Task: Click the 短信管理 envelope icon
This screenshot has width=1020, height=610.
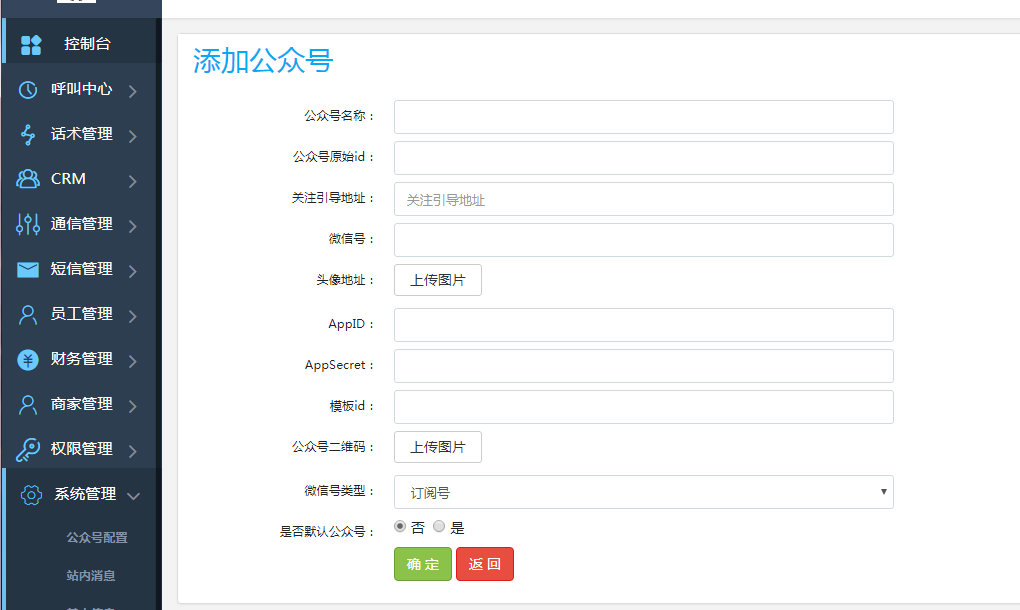Action: coord(29,269)
